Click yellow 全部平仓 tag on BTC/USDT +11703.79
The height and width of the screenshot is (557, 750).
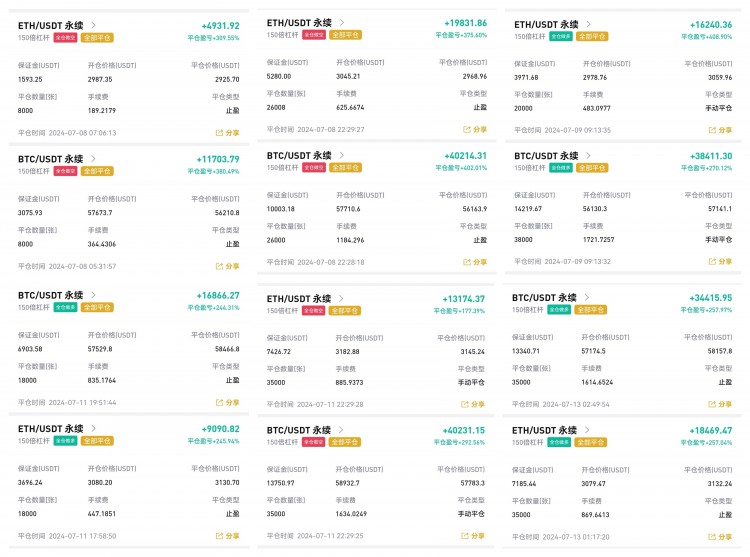pos(97,171)
